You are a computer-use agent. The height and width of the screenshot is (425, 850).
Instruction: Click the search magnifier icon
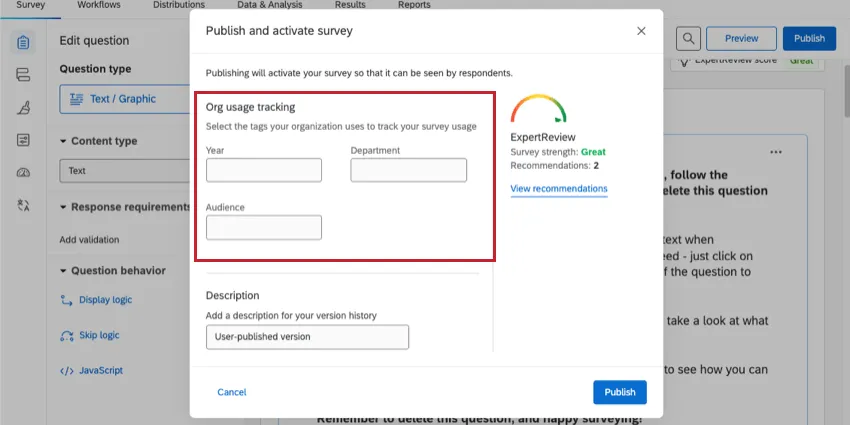tap(688, 38)
